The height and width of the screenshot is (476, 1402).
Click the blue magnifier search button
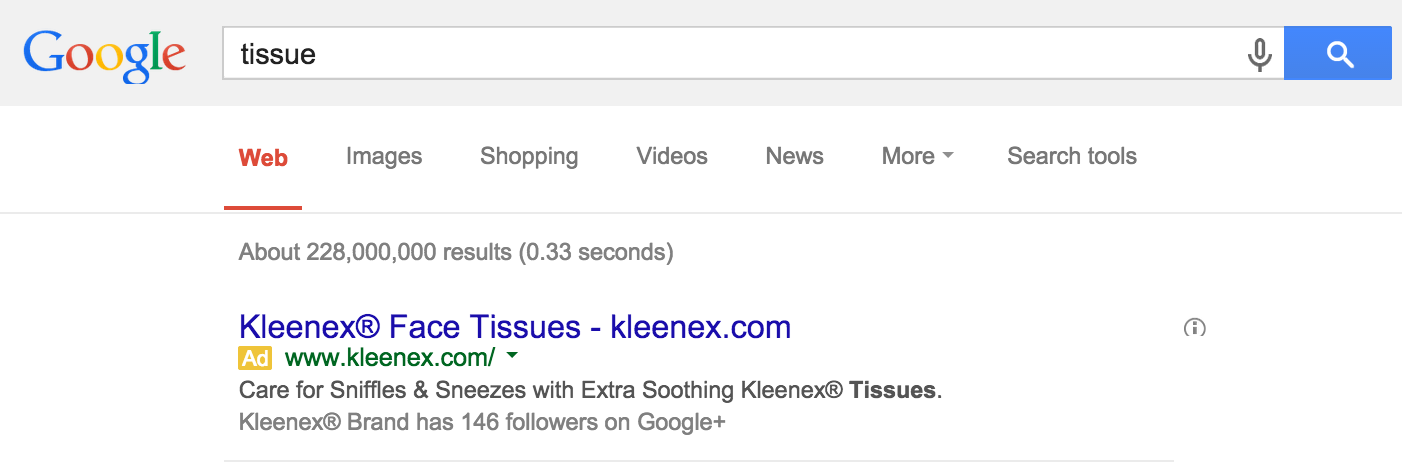tap(1338, 53)
